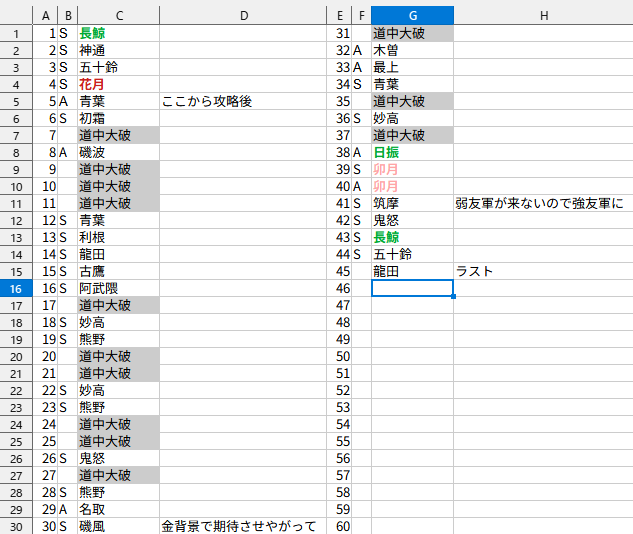Select row 16 header
The height and width of the screenshot is (534, 633).
click(x=16, y=289)
